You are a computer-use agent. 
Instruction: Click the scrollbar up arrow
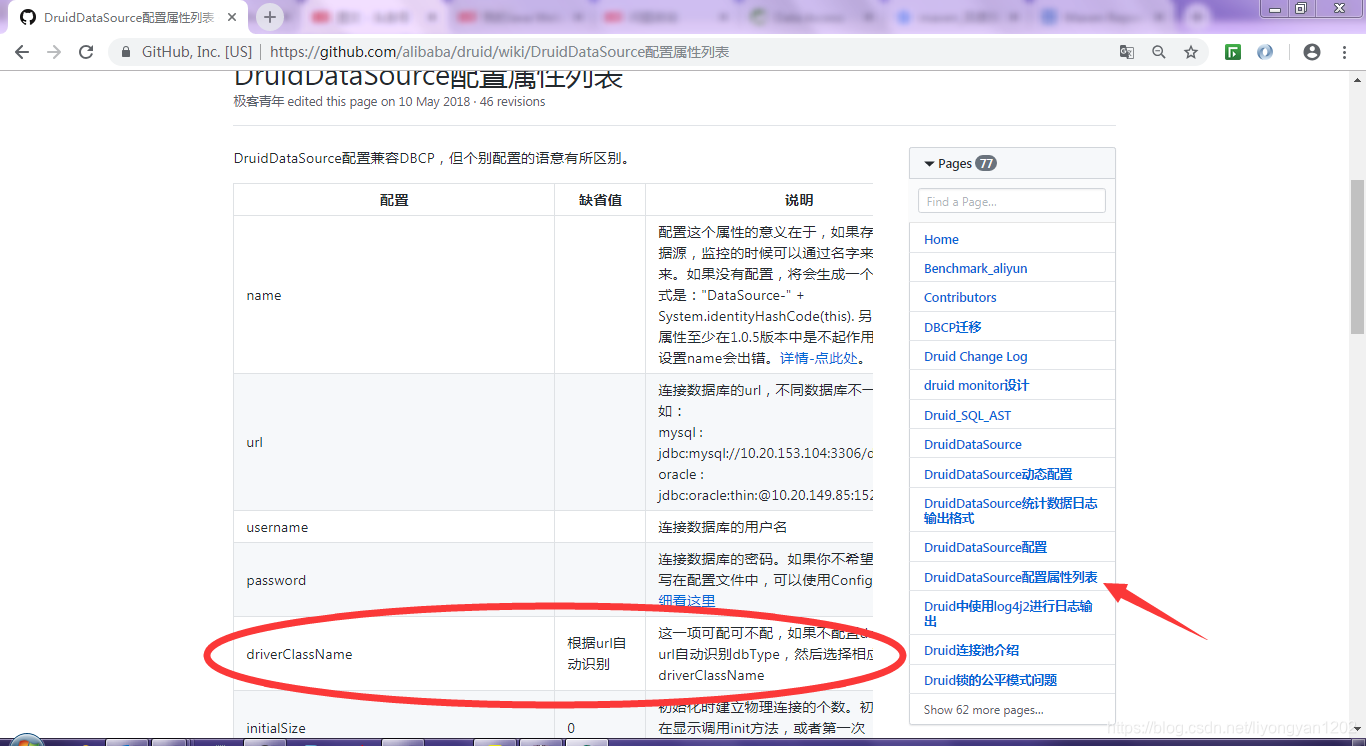coord(1357,80)
